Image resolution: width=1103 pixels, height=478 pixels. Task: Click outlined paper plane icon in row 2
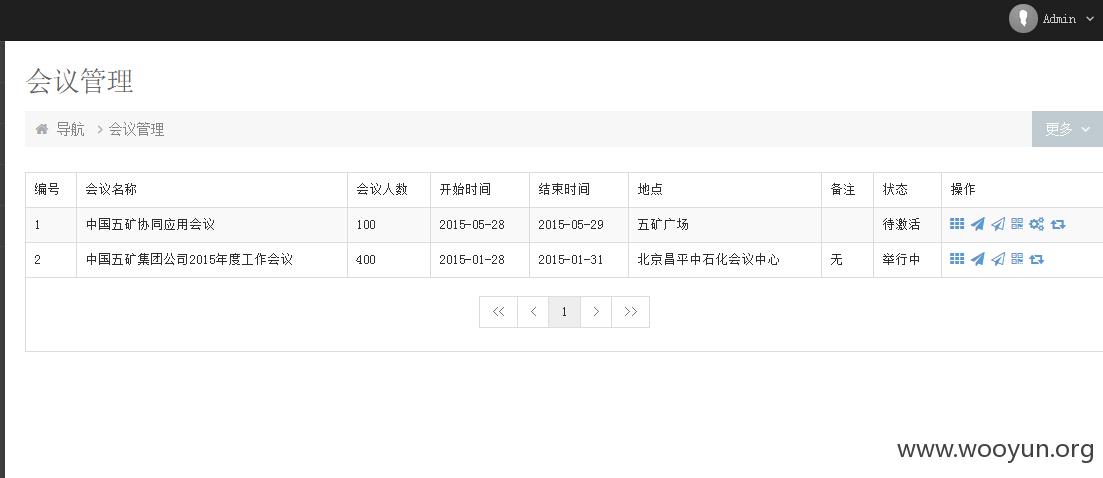tap(997, 259)
